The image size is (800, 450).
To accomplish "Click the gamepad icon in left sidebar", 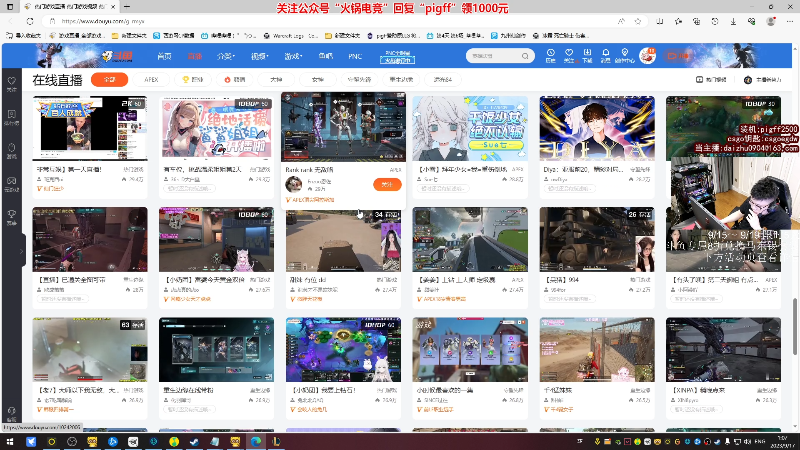I will pos(12,184).
